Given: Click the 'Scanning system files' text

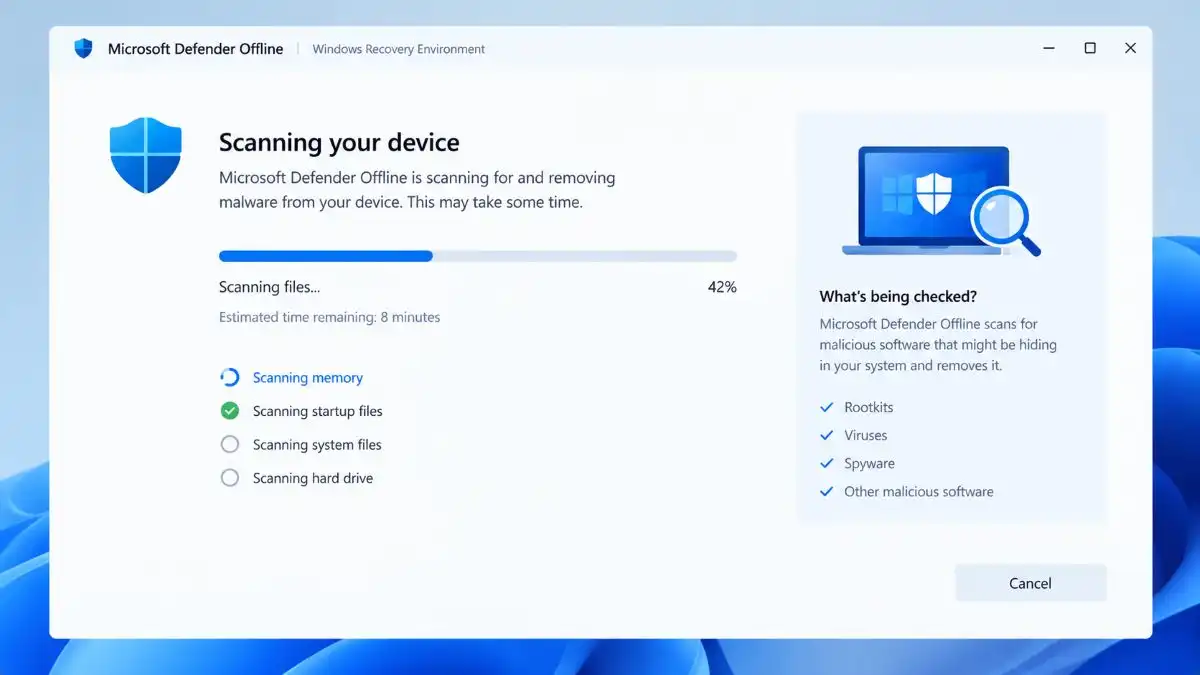Looking at the screenshot, I should point(317,445).
